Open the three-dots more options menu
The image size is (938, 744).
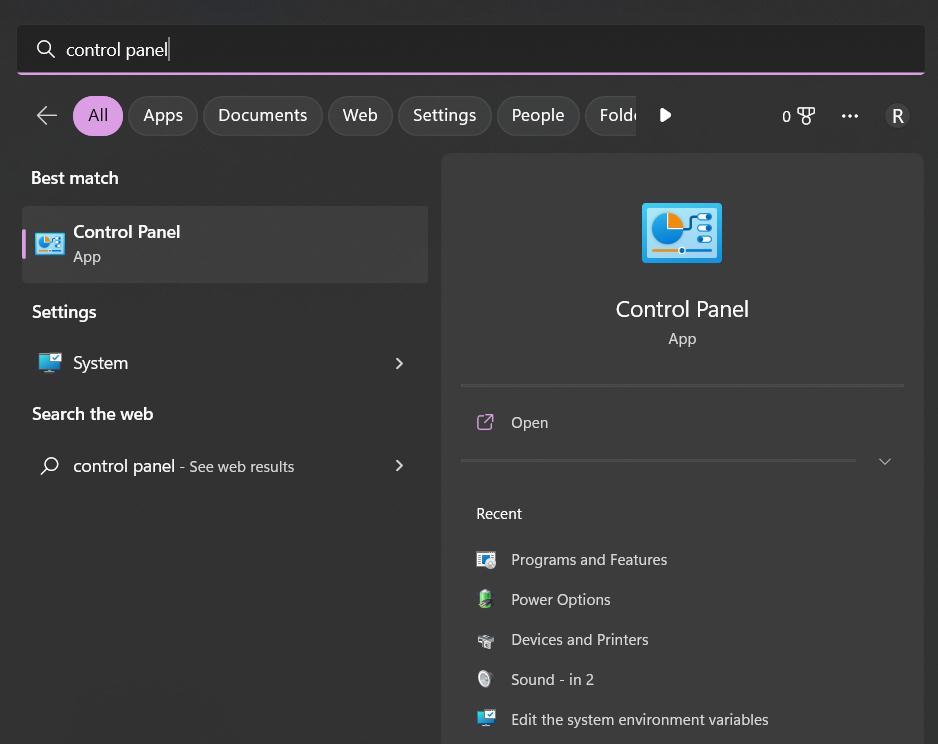(x=850, y=116)
